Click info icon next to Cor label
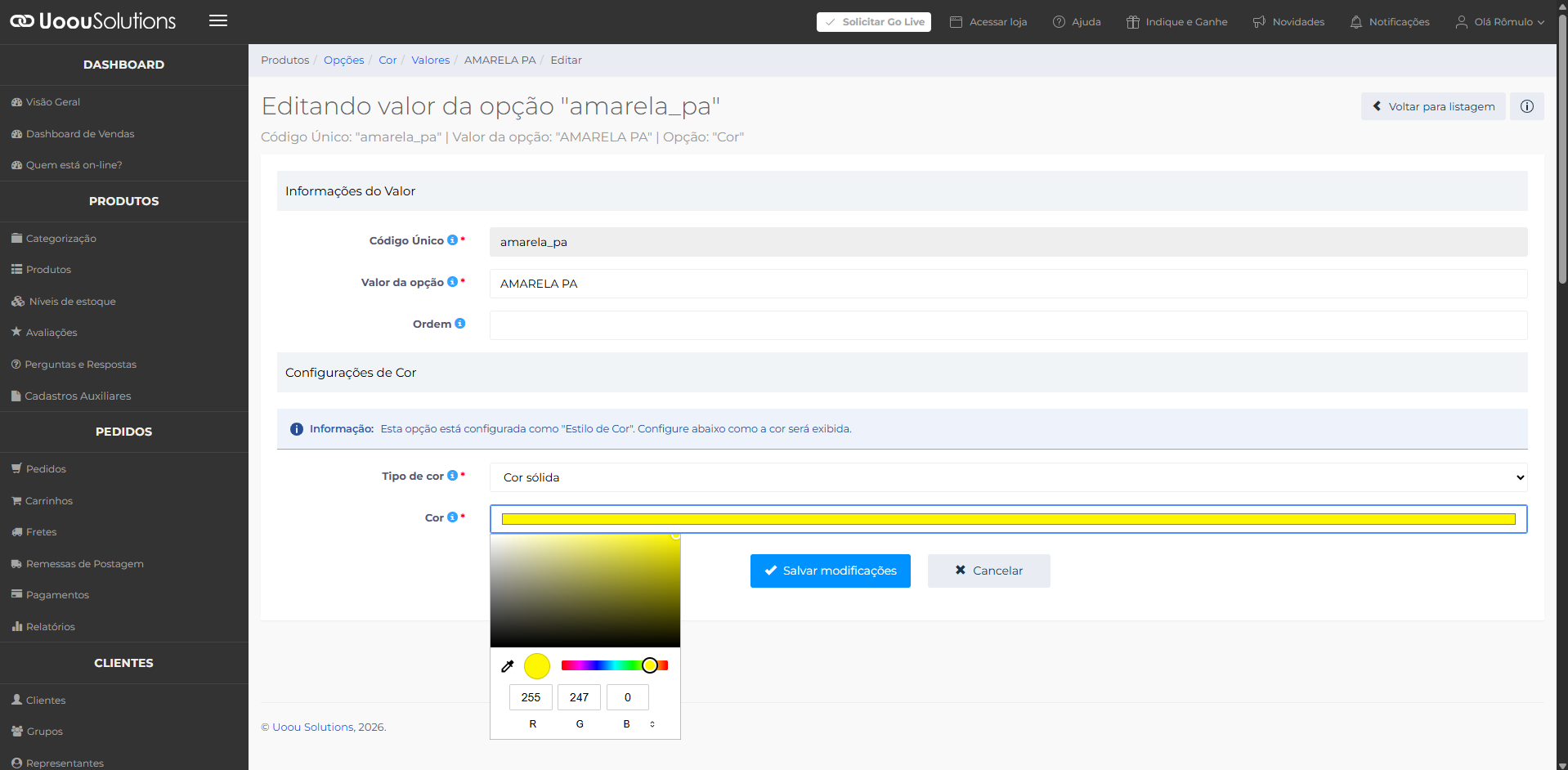This screenshot has height=770, width=1568. point(452,517)
